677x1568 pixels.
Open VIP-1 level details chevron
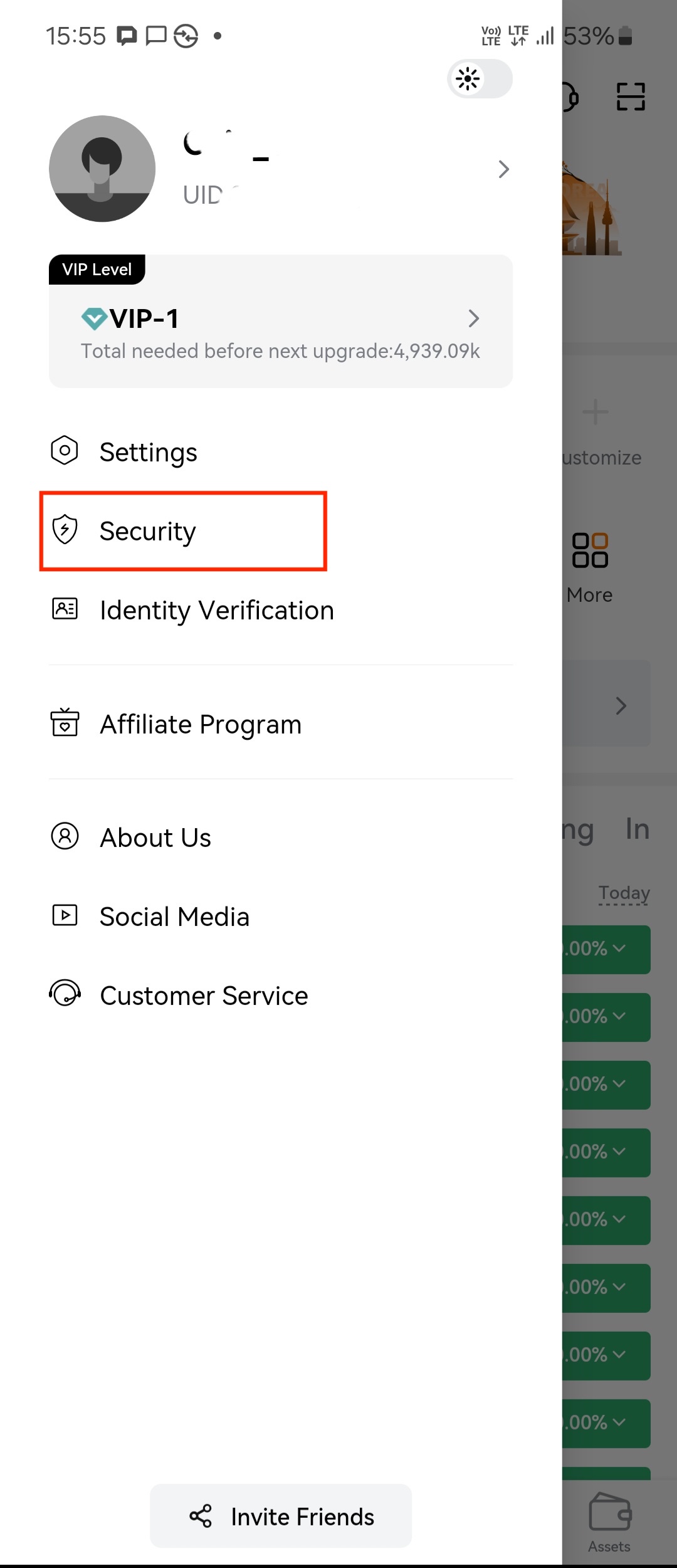pyautogui.click(x=474, y=318)
